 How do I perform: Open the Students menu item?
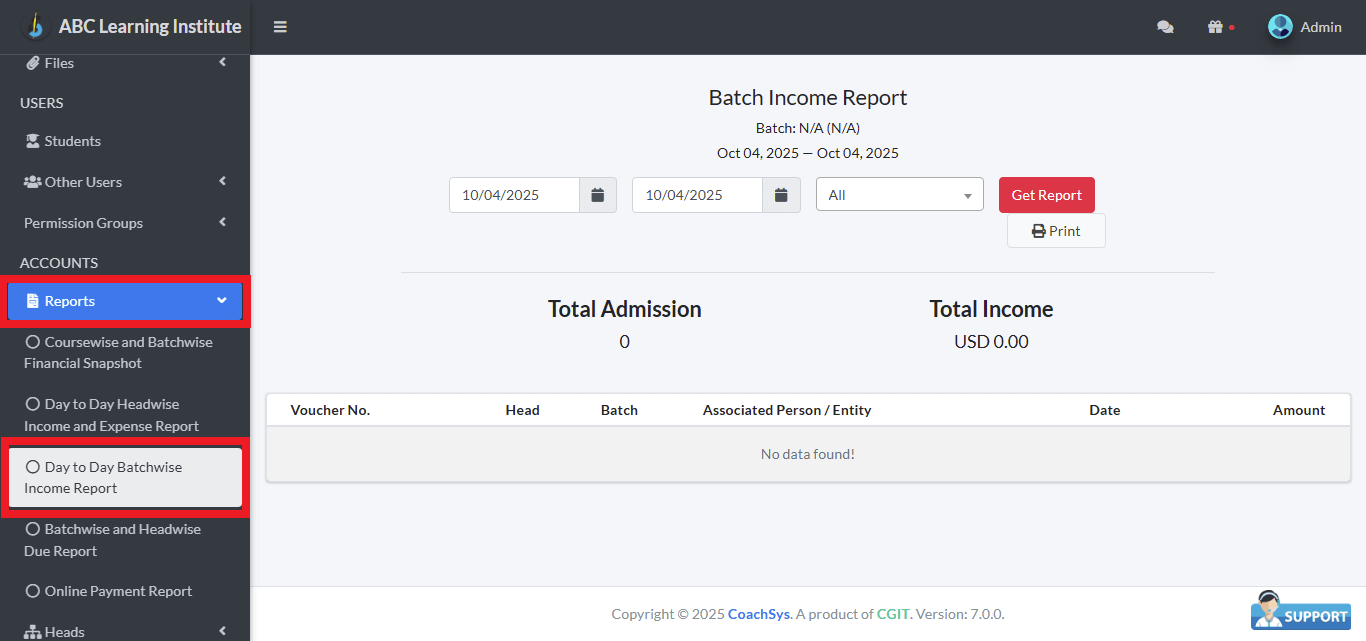click(x=71, y=141)
